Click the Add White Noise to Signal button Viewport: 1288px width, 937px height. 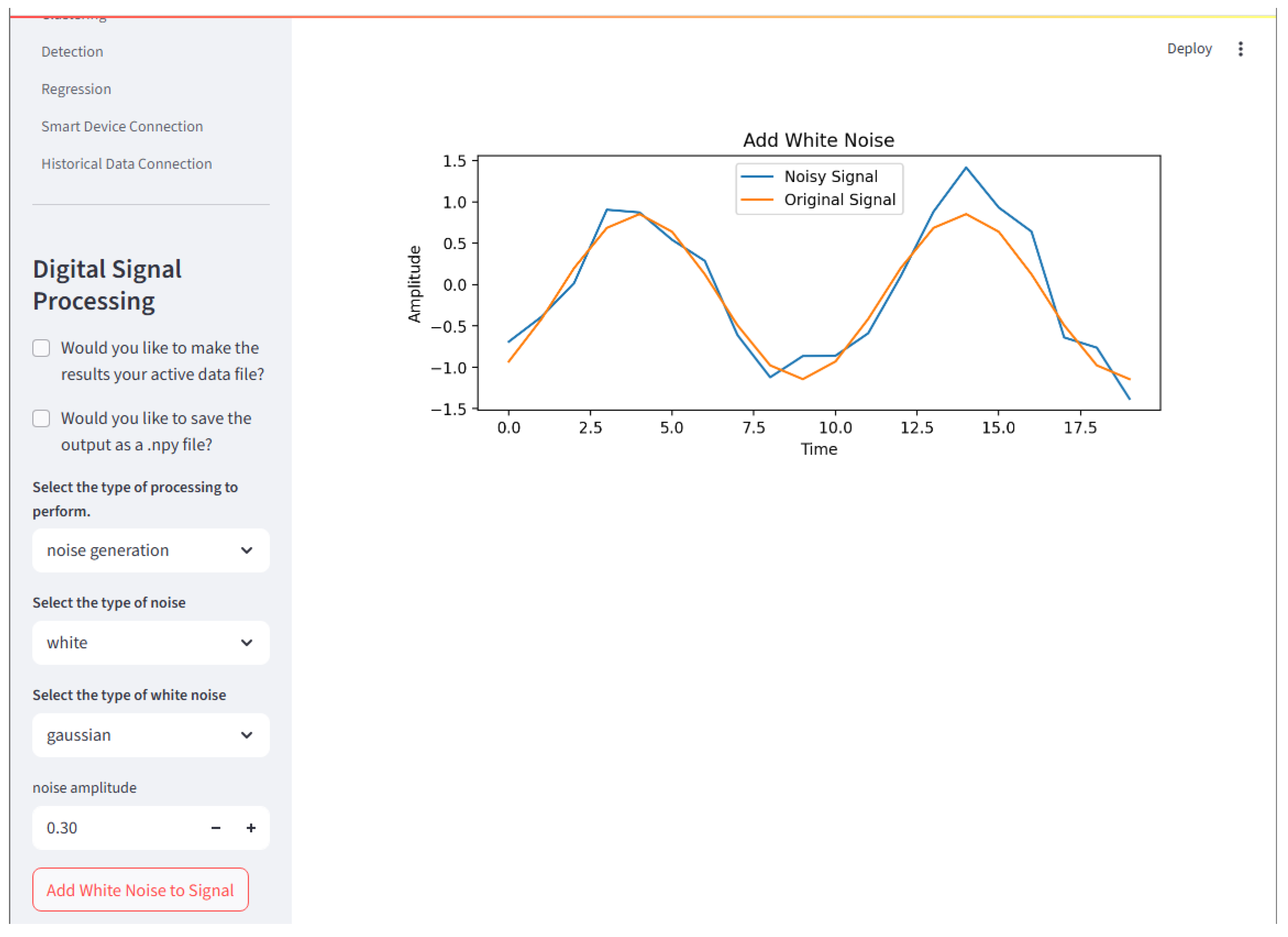pyautogui.click(x=141, y=890)
